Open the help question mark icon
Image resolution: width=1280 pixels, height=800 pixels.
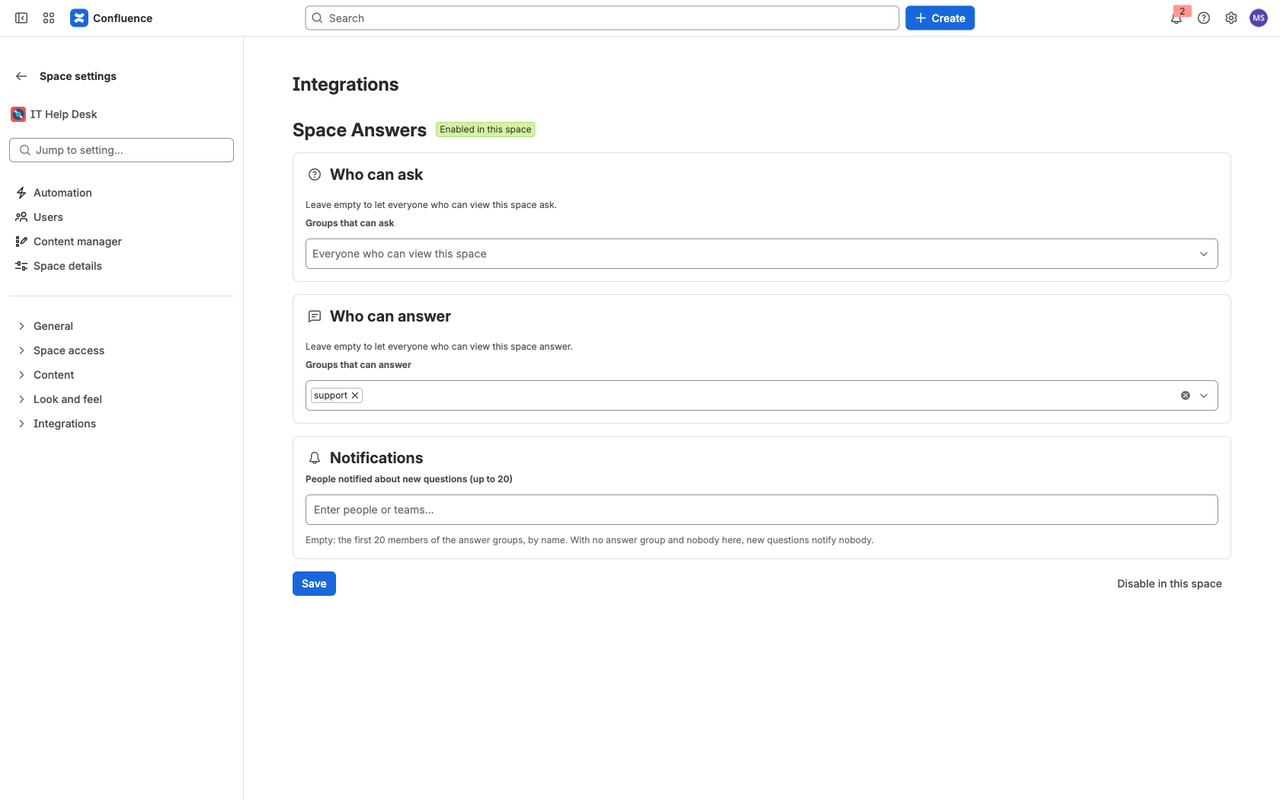[x=1204, y=18]
